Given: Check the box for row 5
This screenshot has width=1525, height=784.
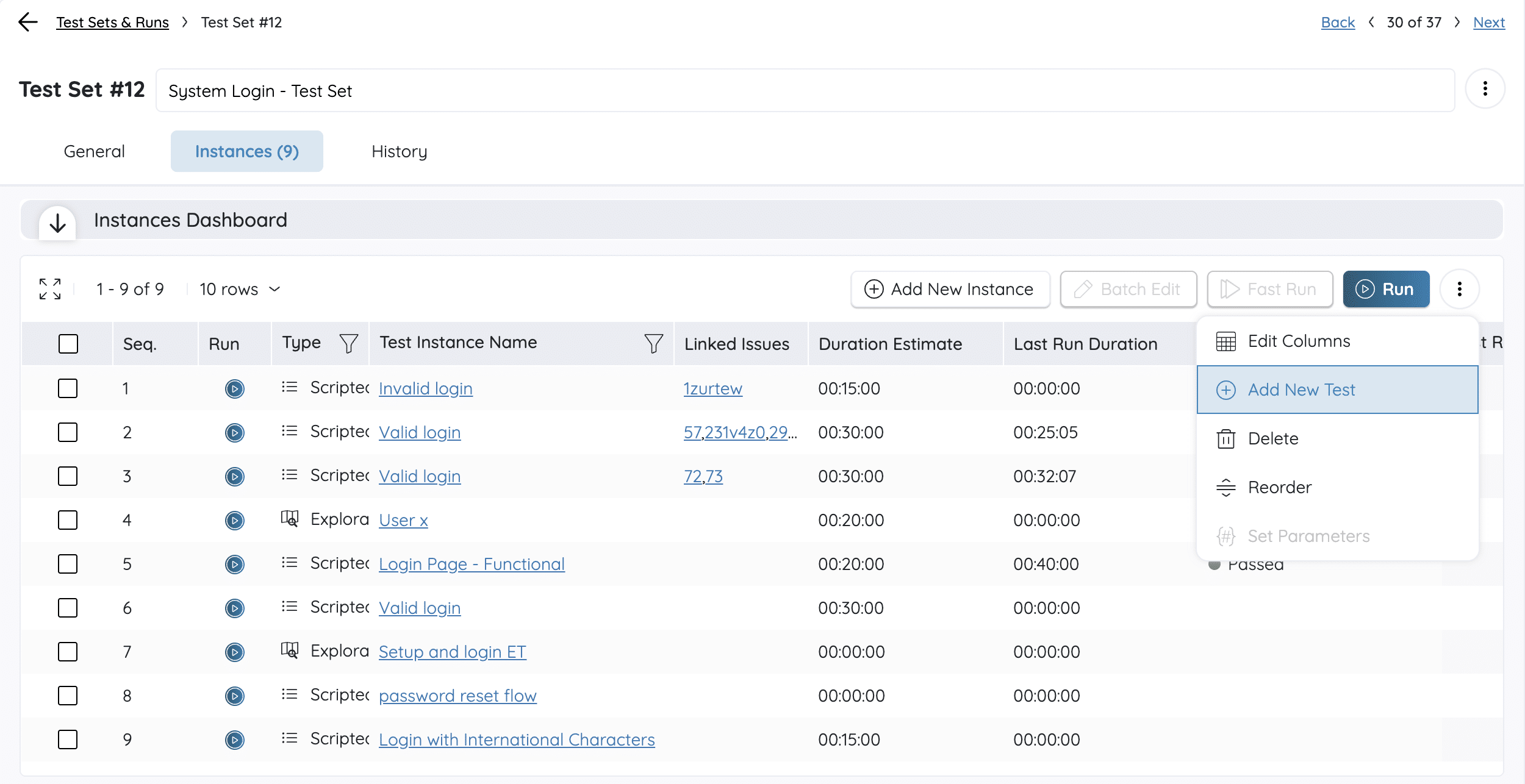Looking at the screenshot, I should coord(68,564).
